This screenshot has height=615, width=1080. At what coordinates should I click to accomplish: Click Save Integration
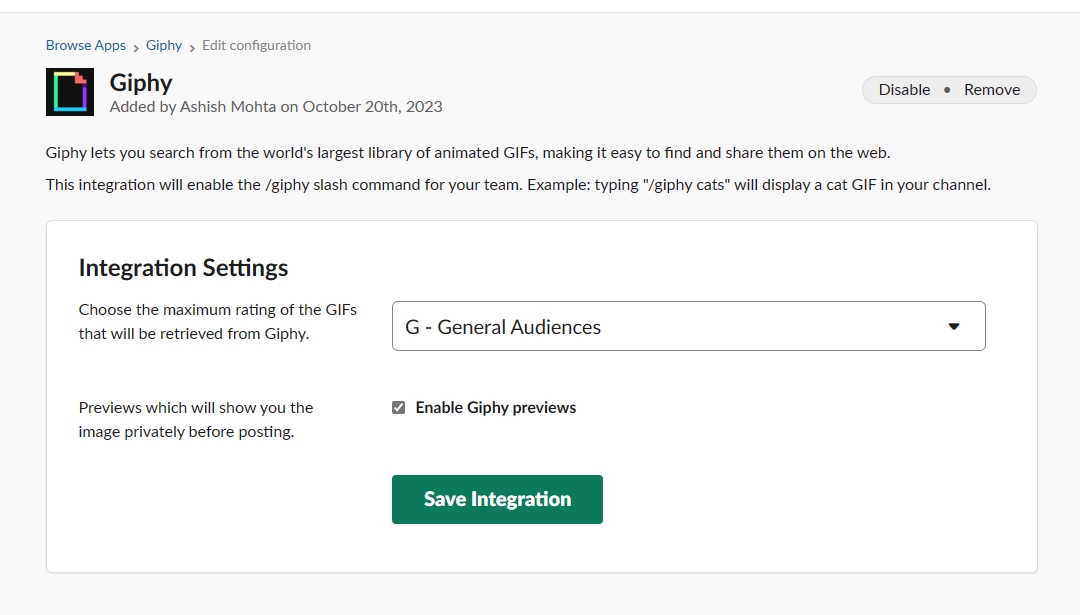coord(497,499)
